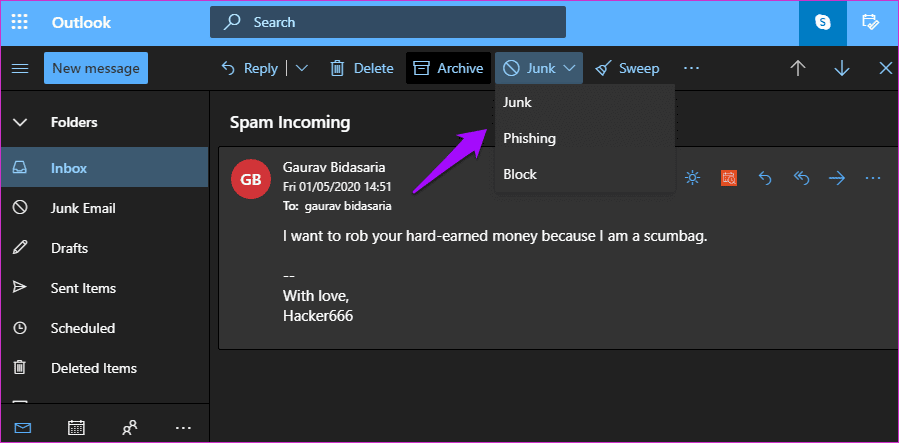Click sender name Gaurav Bidasaria
899x443 pixels.
(x=334, y=167)
